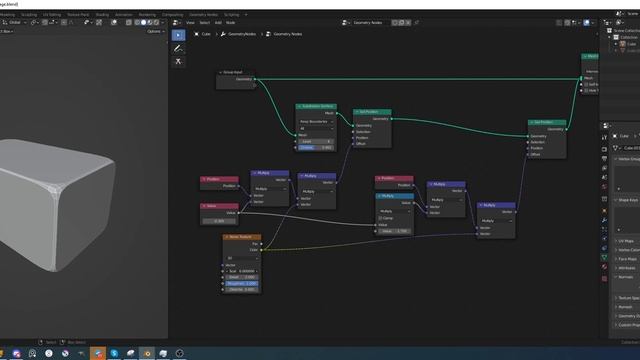Click the Geometry Nodes node group name field

coord(367,22)
